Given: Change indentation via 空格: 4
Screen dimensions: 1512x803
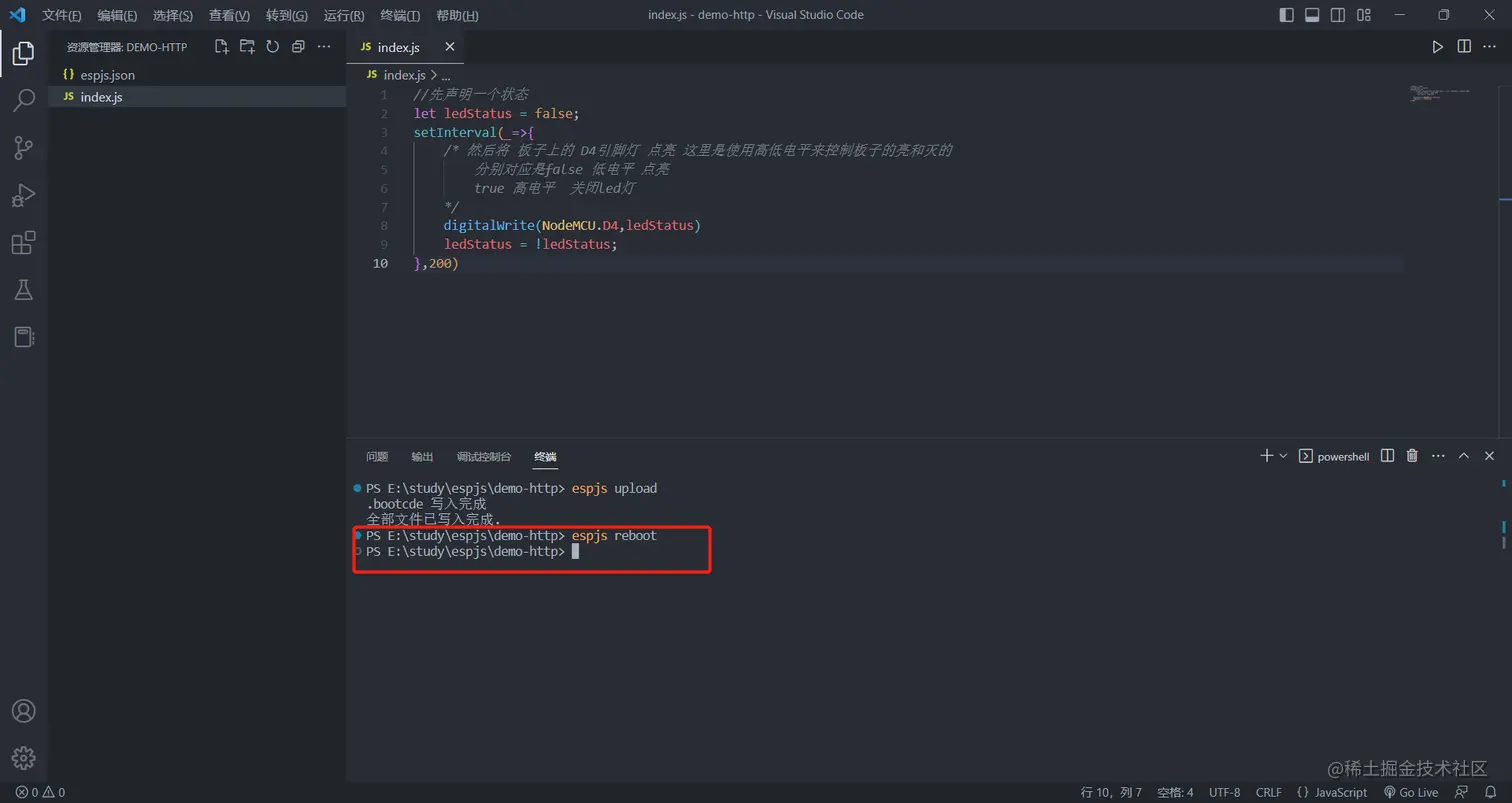Looking at the screenshot, I should (1175, 792).
